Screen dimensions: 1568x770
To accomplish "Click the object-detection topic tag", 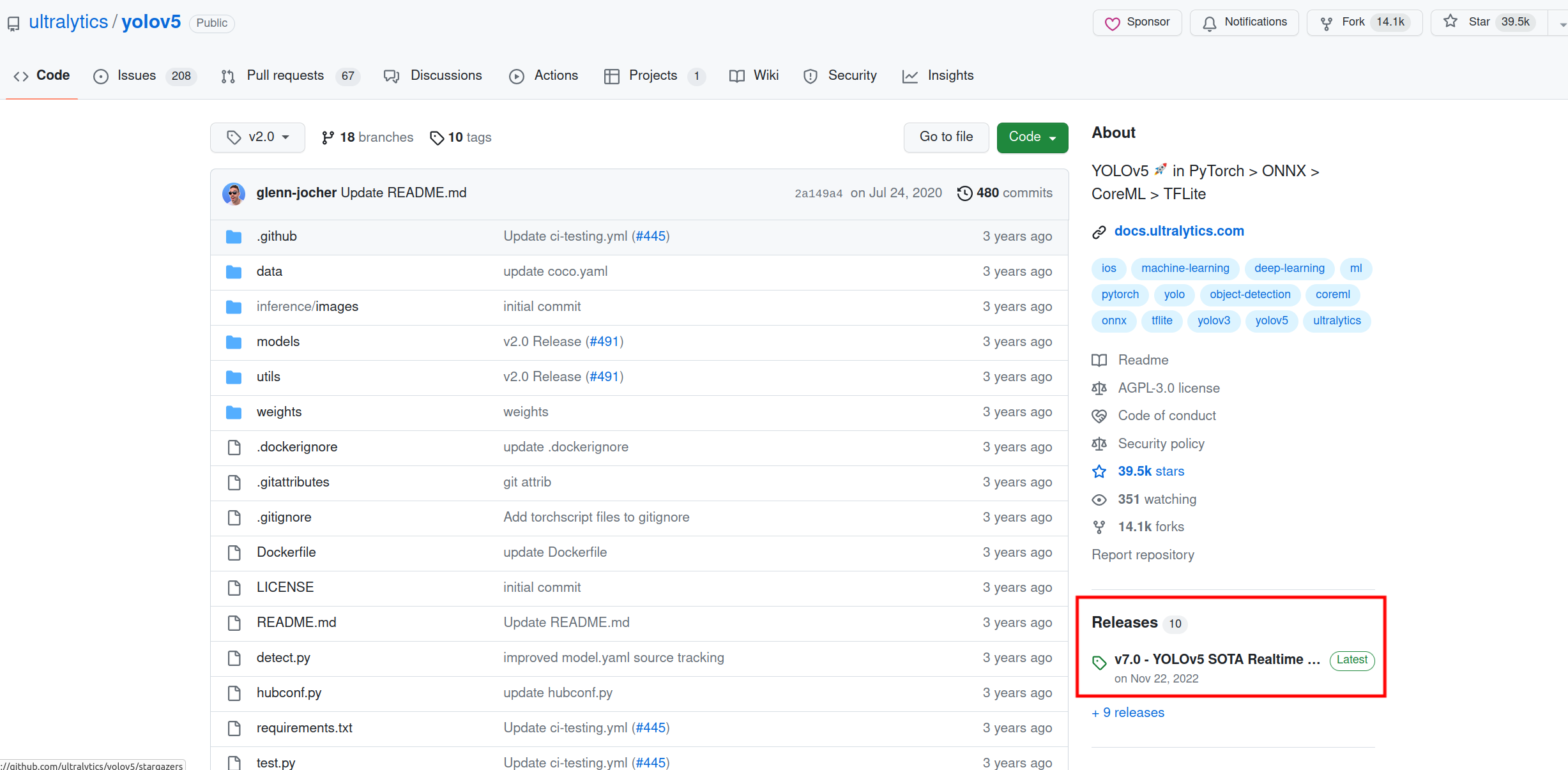I will [1250, 295].
